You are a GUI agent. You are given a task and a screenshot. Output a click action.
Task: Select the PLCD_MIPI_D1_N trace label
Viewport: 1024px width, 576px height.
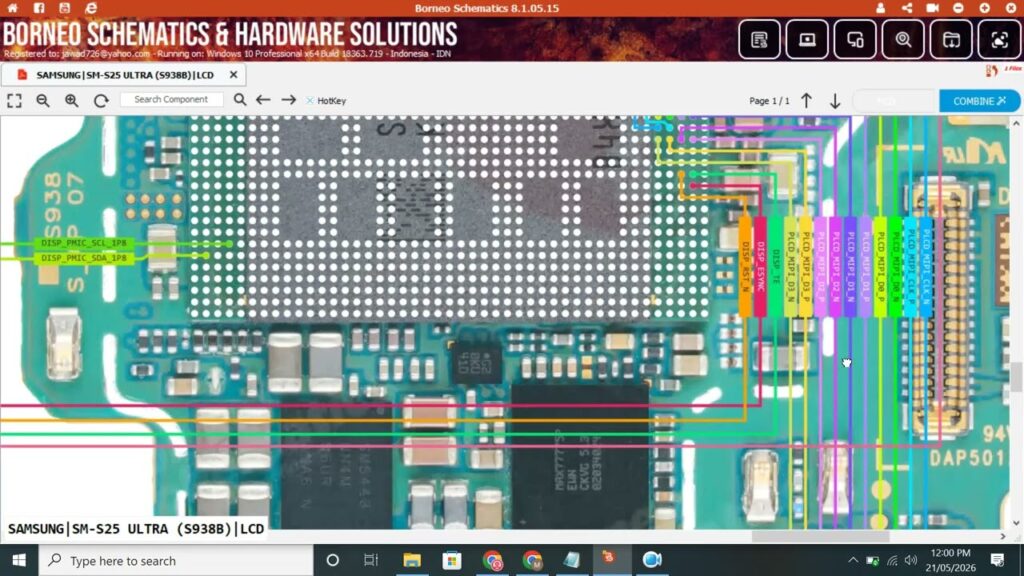click(851, 266)
